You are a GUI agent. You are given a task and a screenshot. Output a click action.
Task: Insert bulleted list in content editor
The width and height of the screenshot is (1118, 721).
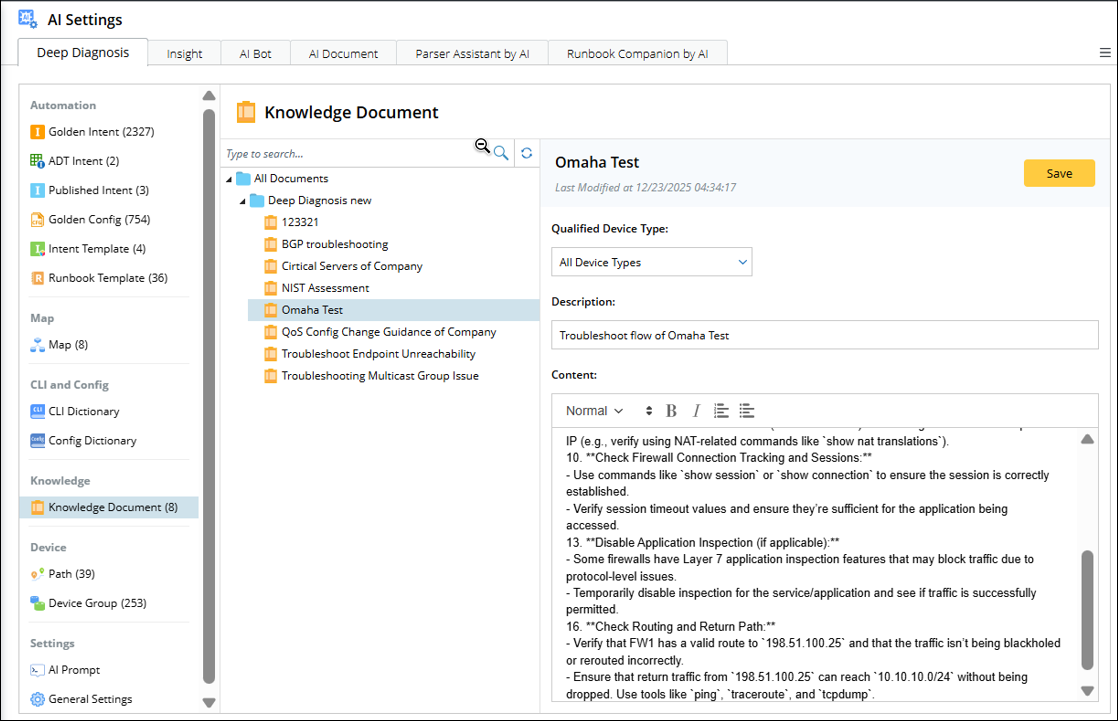point(746,411)
